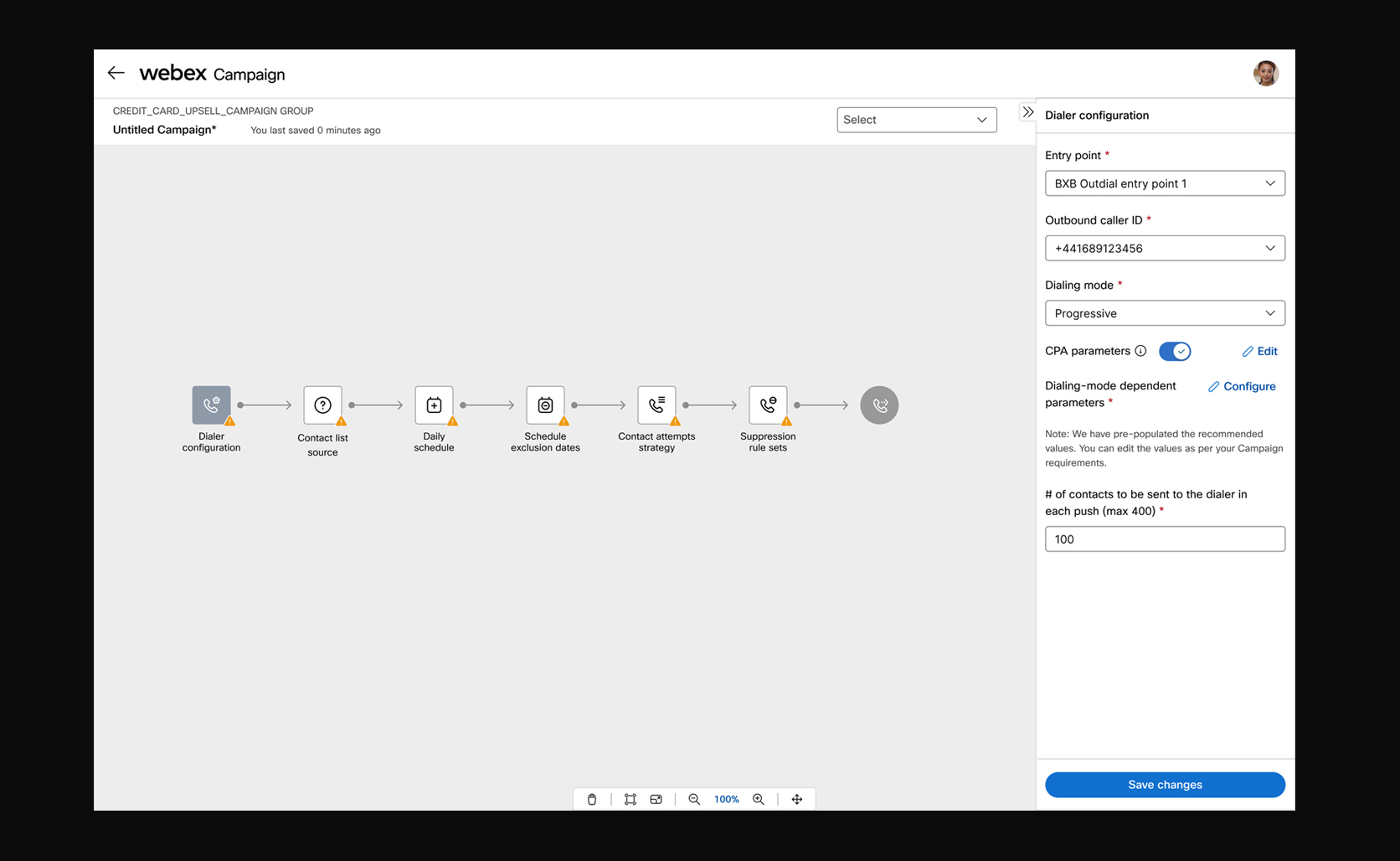Click the Suppression rule sets node
This screenshot has width=1400, height=861.
(x=768, y=405)
